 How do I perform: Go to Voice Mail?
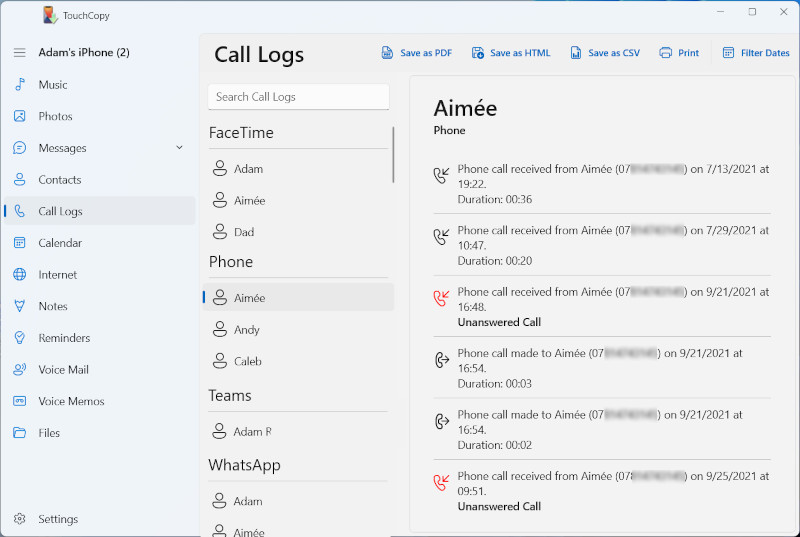(63, 370)
